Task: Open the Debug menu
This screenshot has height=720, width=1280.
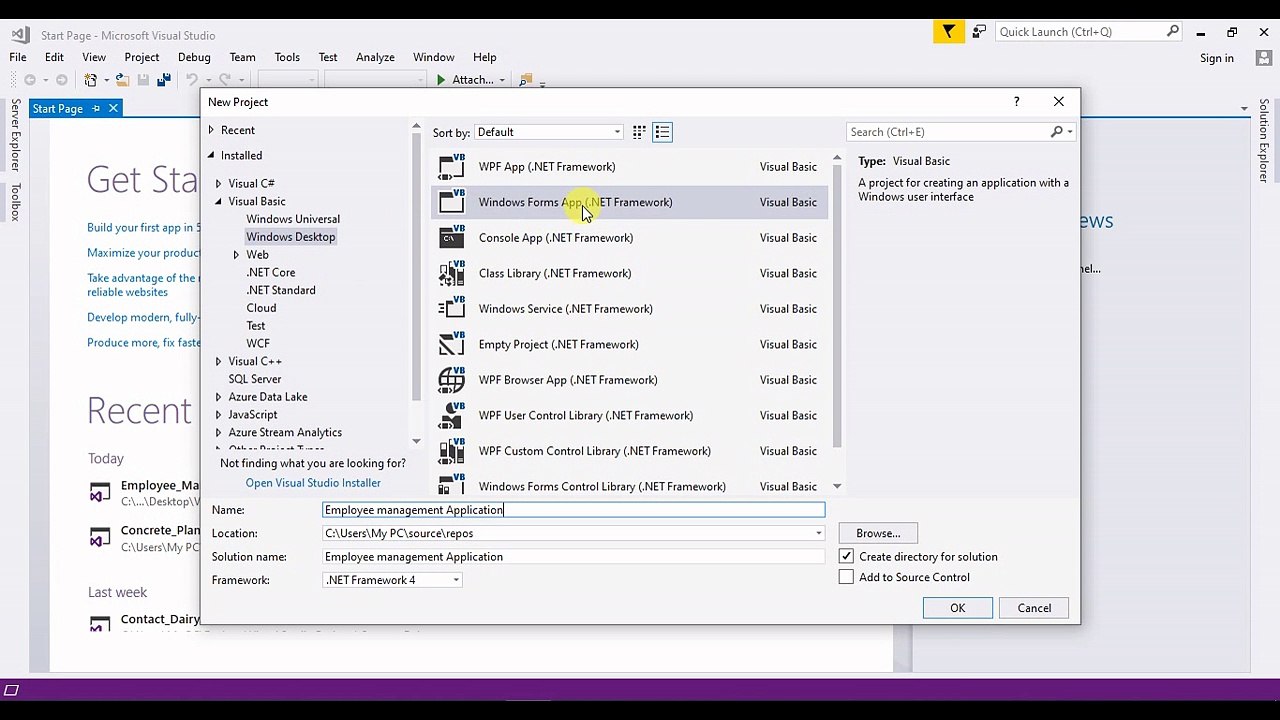Action: point(194,57)
